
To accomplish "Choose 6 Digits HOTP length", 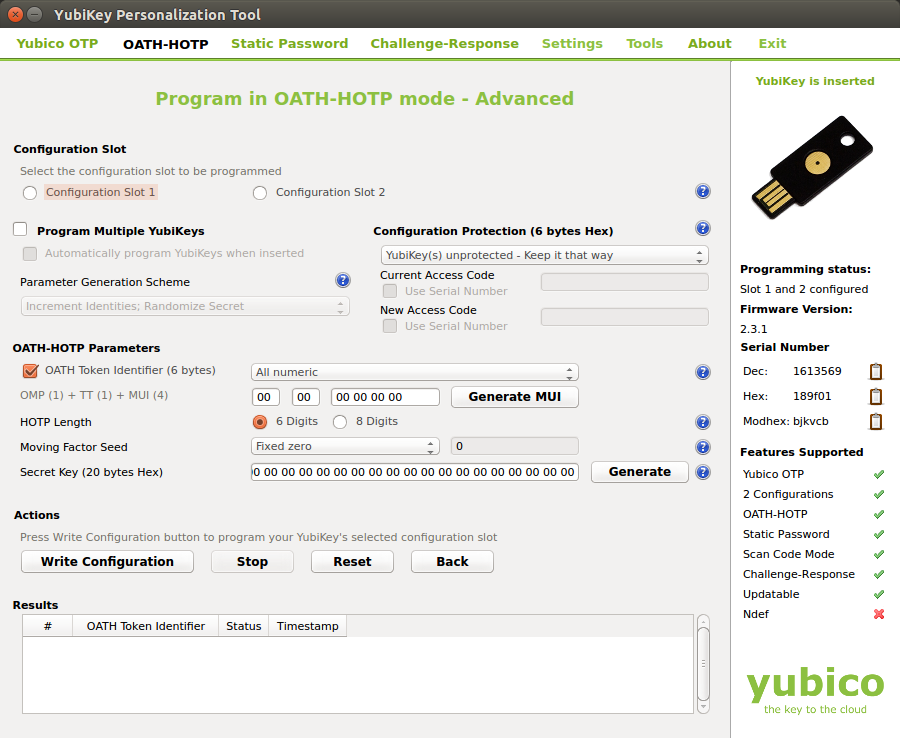I will pyautogui.click(x=260, y=422).
